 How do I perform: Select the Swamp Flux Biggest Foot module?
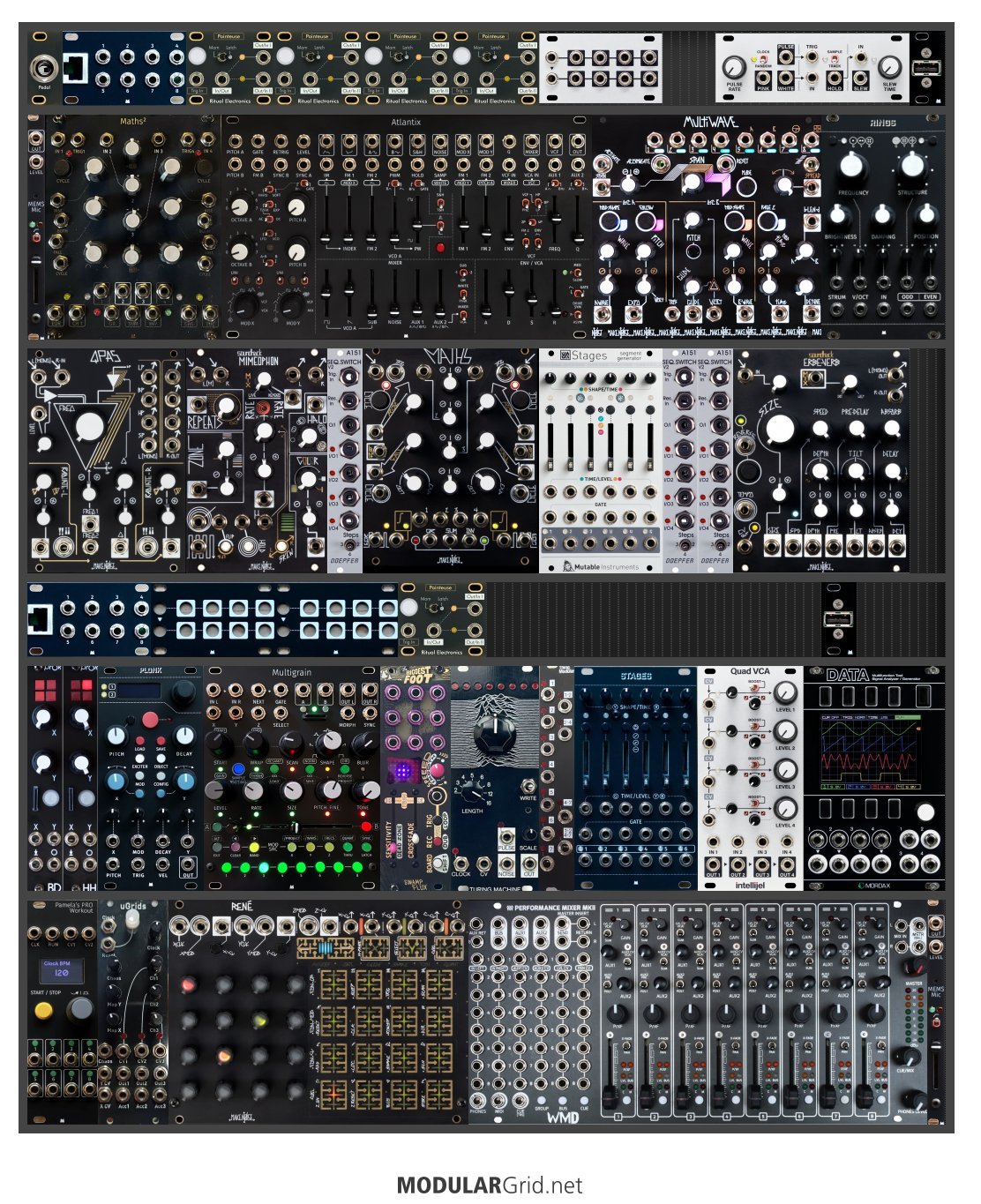pos(415,778)
